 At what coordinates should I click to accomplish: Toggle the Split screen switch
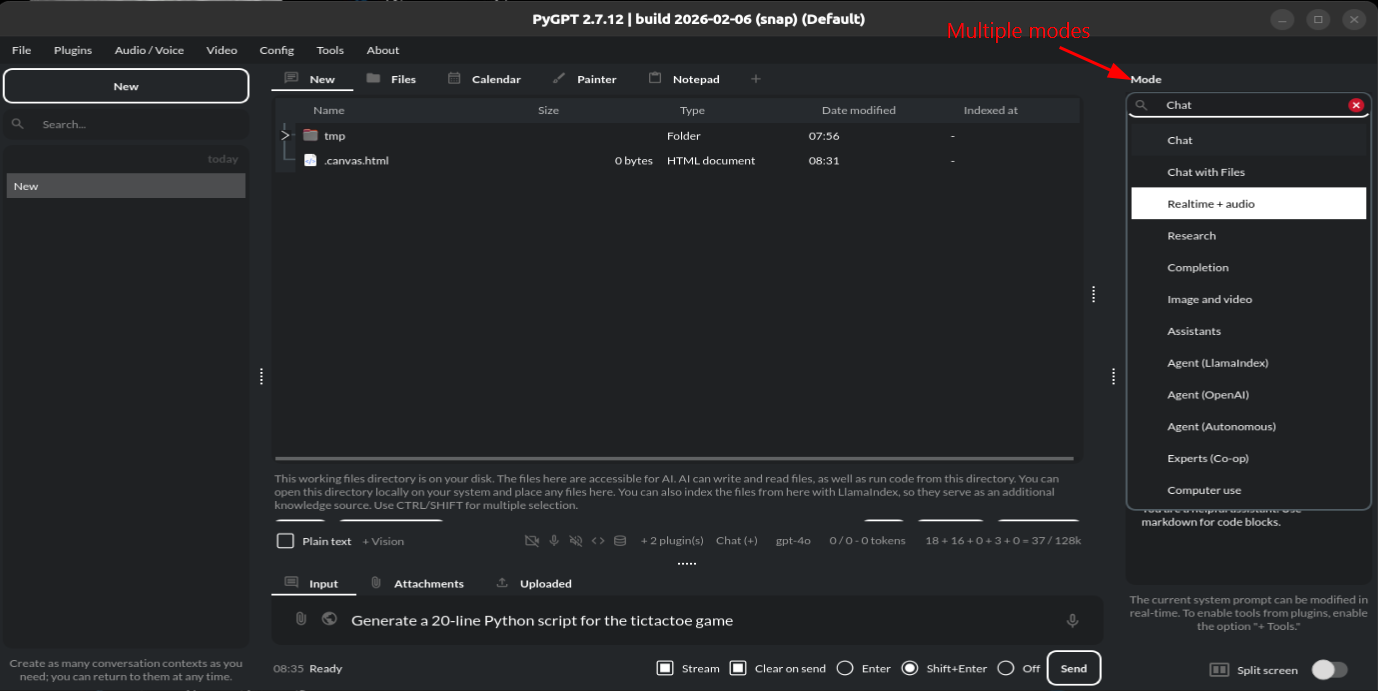[1330, 670]
